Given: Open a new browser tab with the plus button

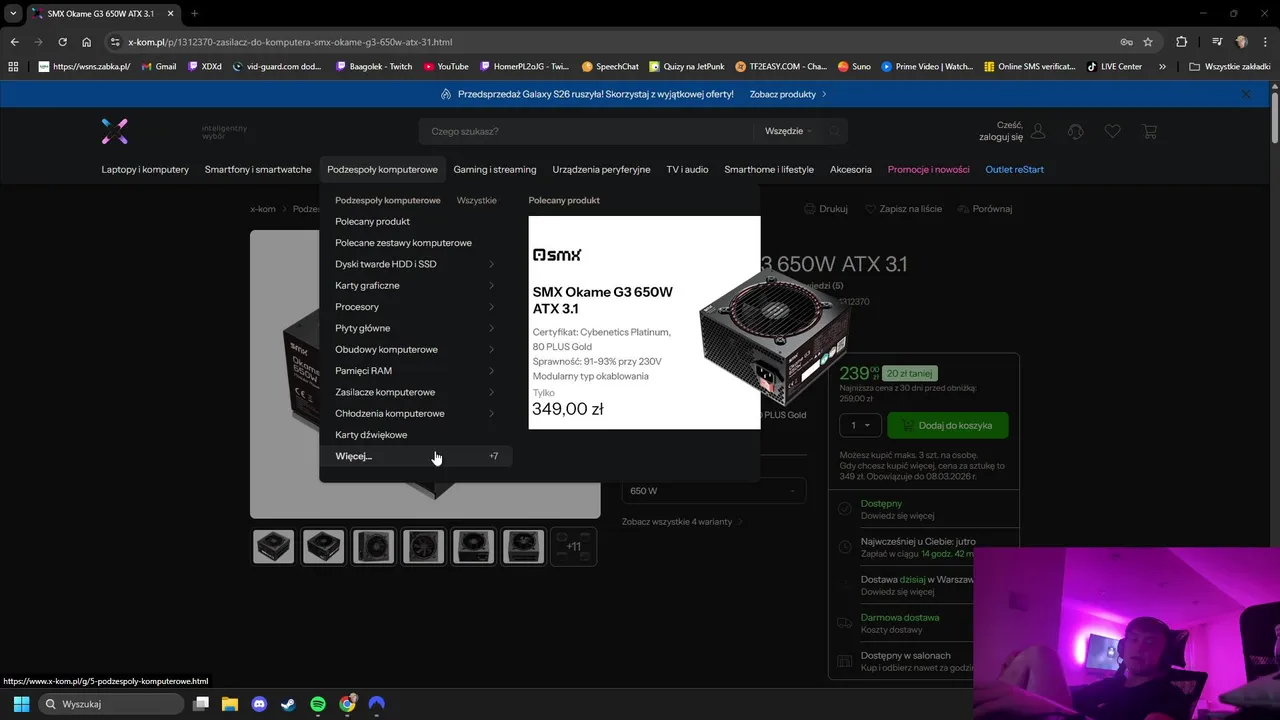Looking at the screenshot, I should pos(194,13).
